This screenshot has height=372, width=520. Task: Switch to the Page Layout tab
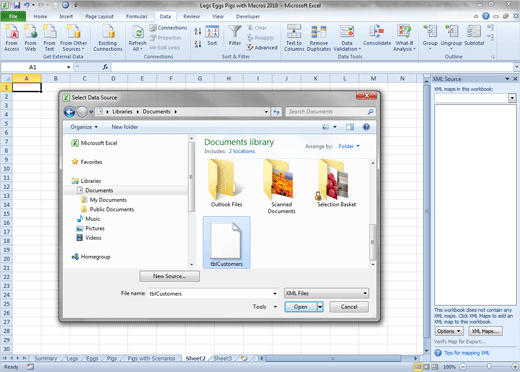click(x=99, y=16)
